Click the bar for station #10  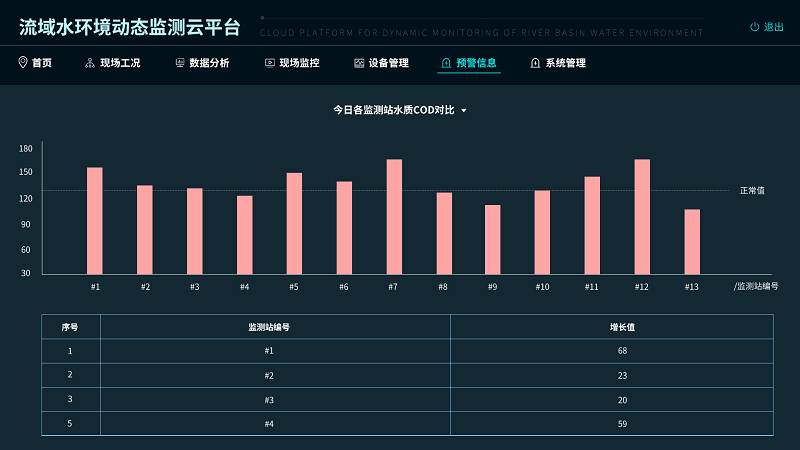(542, 233)
